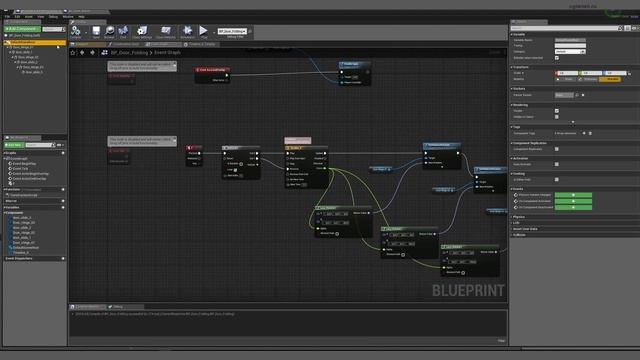
Task: Toggle the Visible rendering checkbox
Action: (557, 111)
